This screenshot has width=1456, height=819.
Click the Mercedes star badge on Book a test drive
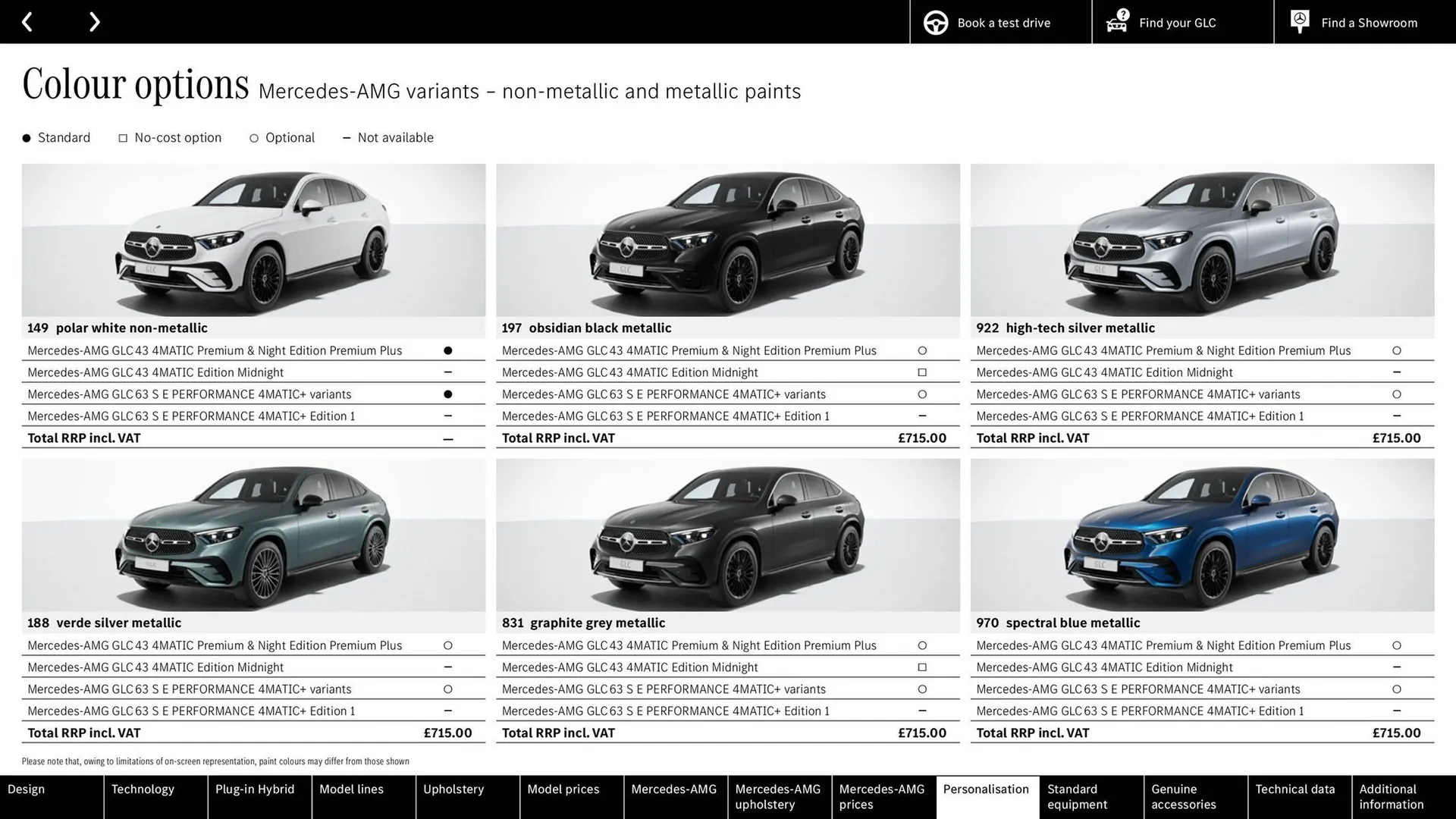pos(935,22)
